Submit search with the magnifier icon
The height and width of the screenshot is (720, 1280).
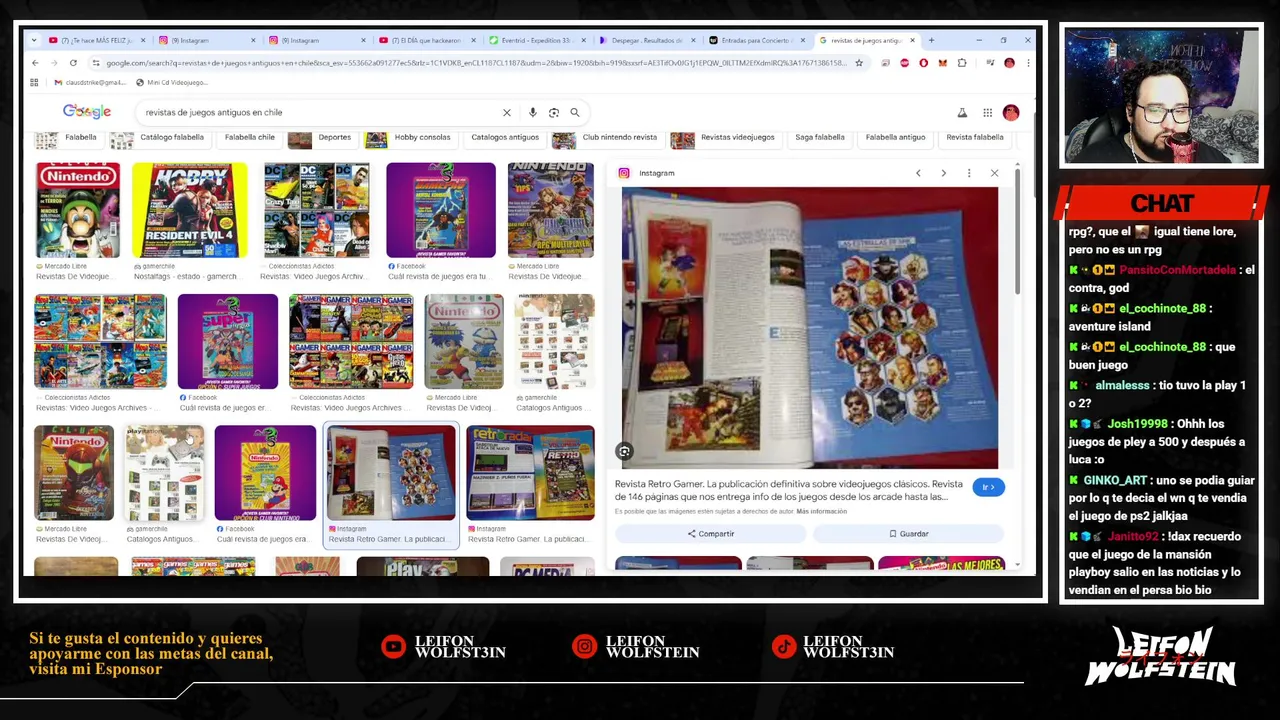pyautogui.click(x=574, y=113)
